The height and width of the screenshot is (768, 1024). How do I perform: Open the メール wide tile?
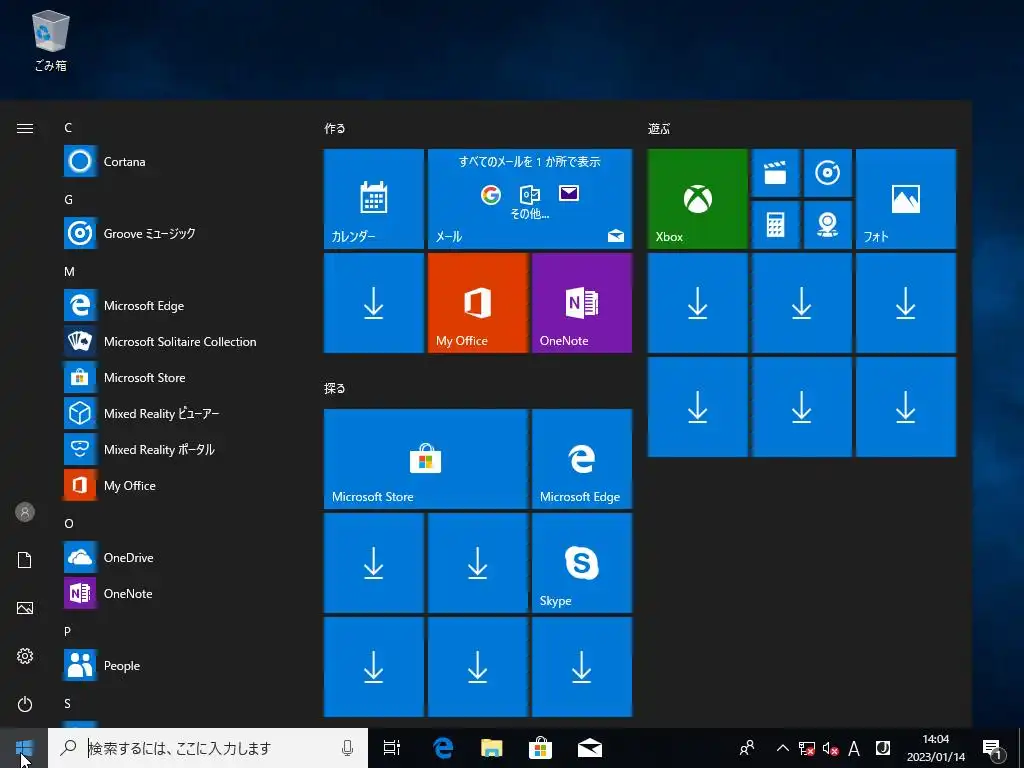tap(530, 199)
